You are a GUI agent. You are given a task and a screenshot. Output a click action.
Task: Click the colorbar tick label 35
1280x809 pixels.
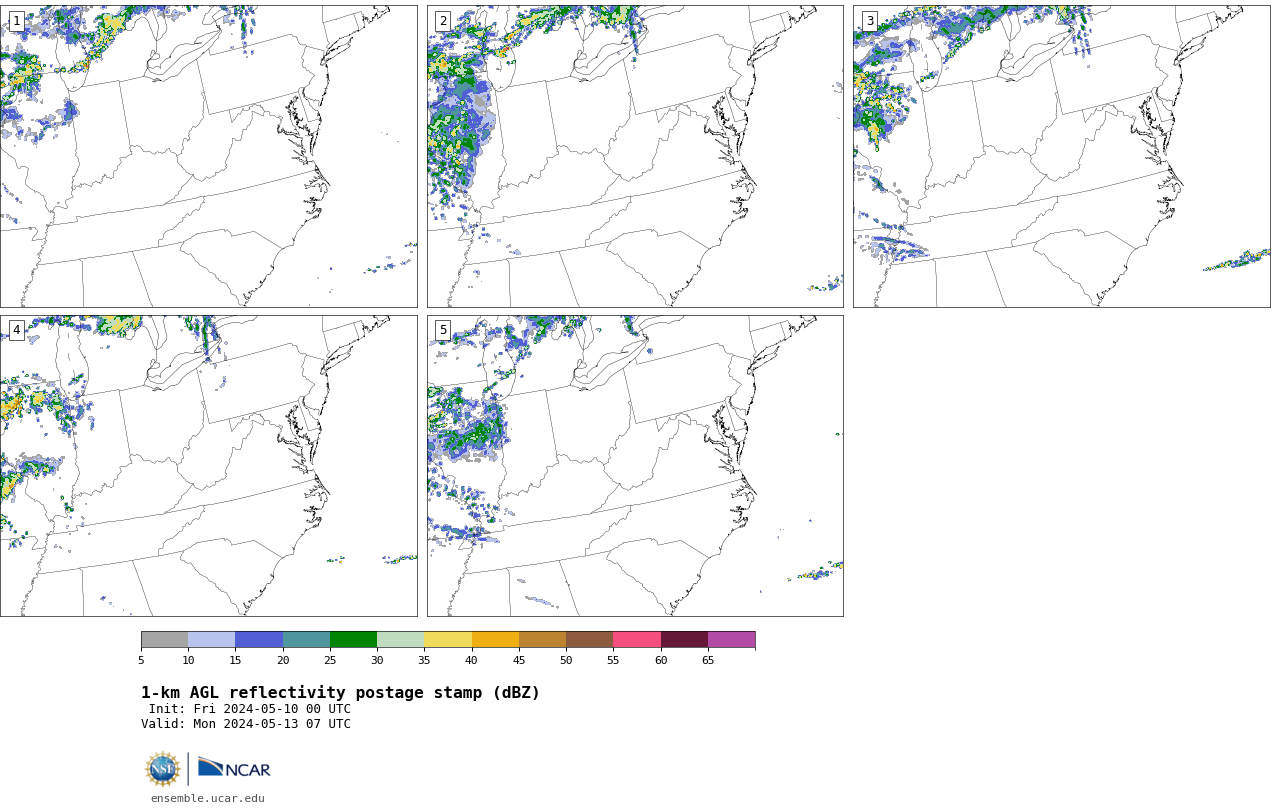(x=424, y=660)
